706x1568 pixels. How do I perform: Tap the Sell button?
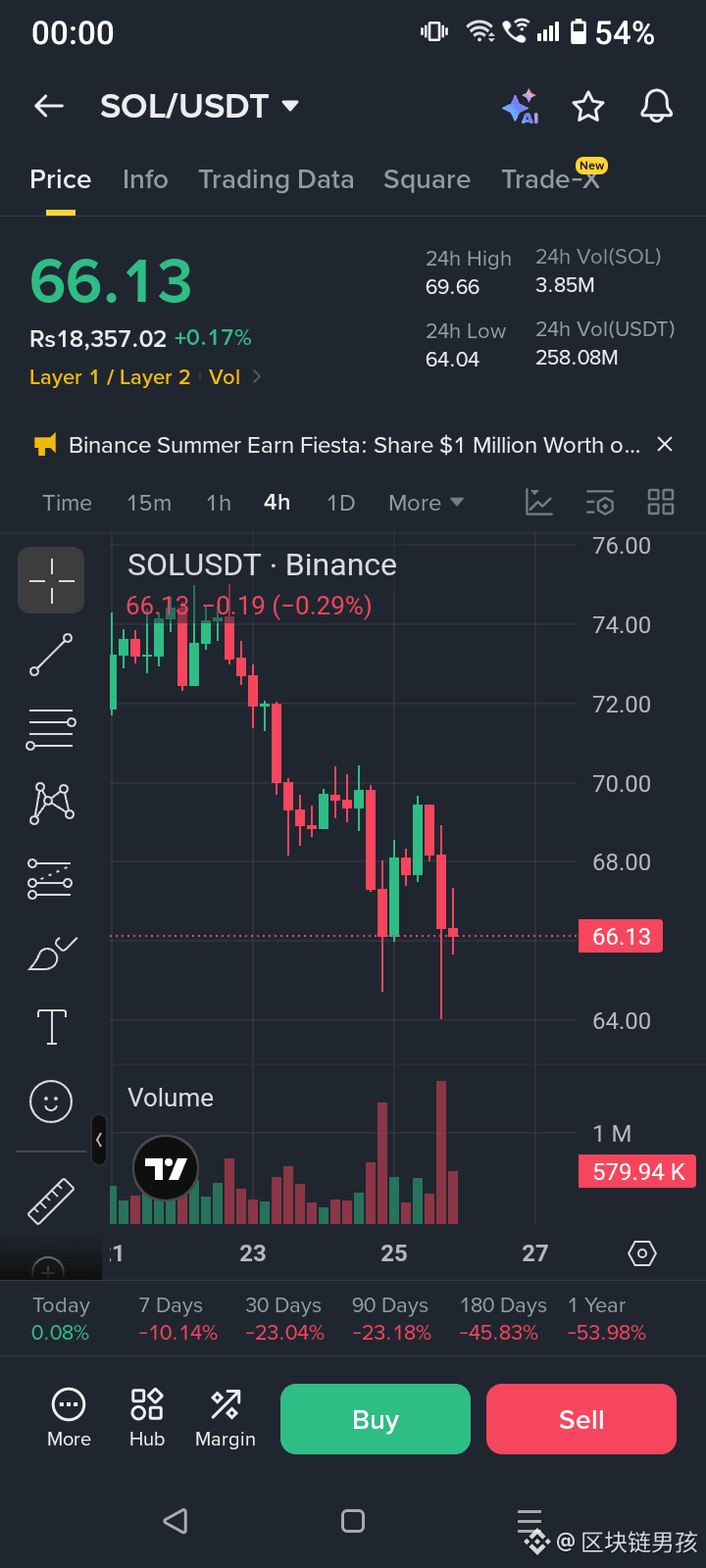click(x=581, y=1419)
